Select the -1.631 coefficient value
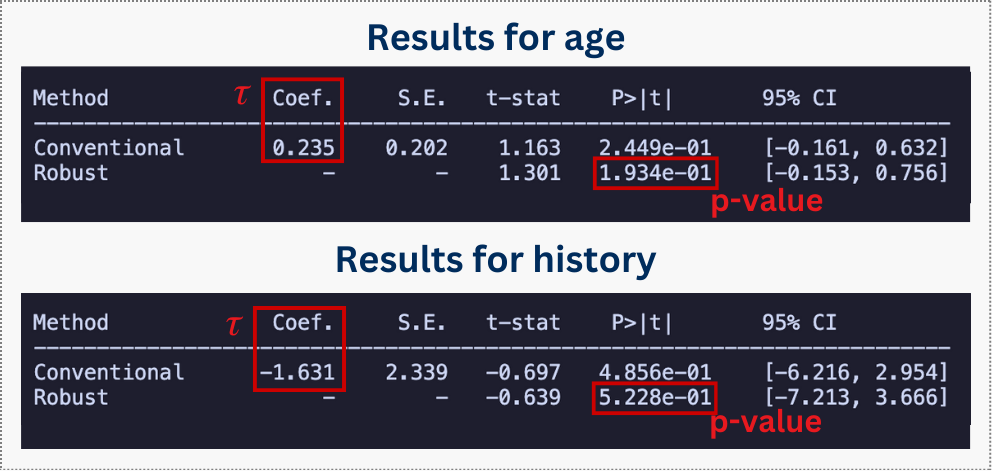992x472 pixels. pyautogui.click(x=302, y=372)
